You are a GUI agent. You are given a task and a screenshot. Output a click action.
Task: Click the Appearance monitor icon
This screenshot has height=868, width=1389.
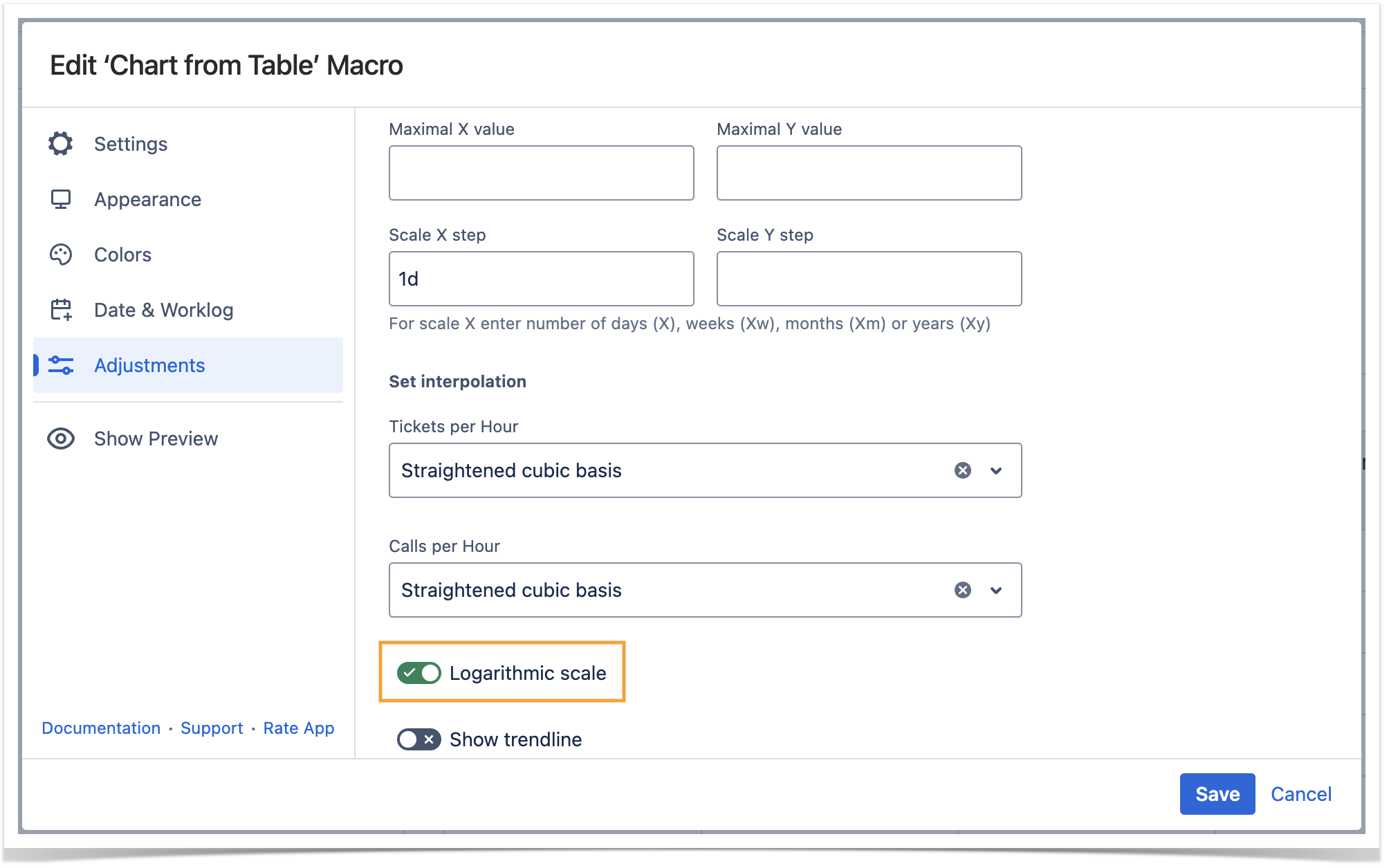tap(61, 199)
